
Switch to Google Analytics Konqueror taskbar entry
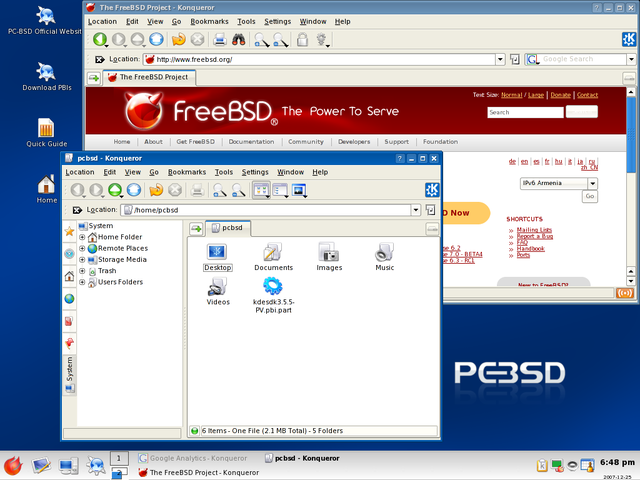pyautogui.click(x=192, y=458)
